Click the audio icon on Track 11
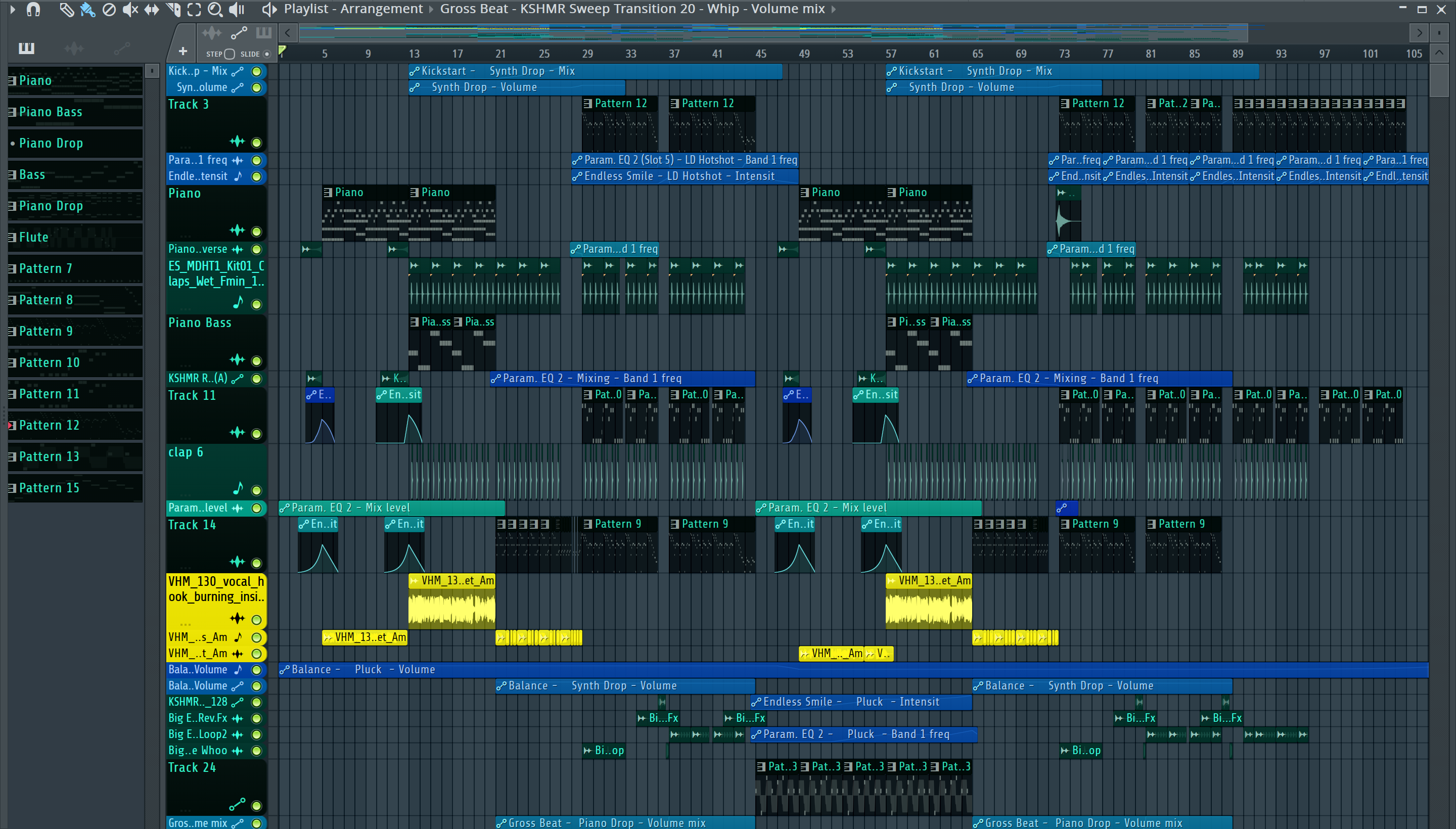 click(237, 433)
